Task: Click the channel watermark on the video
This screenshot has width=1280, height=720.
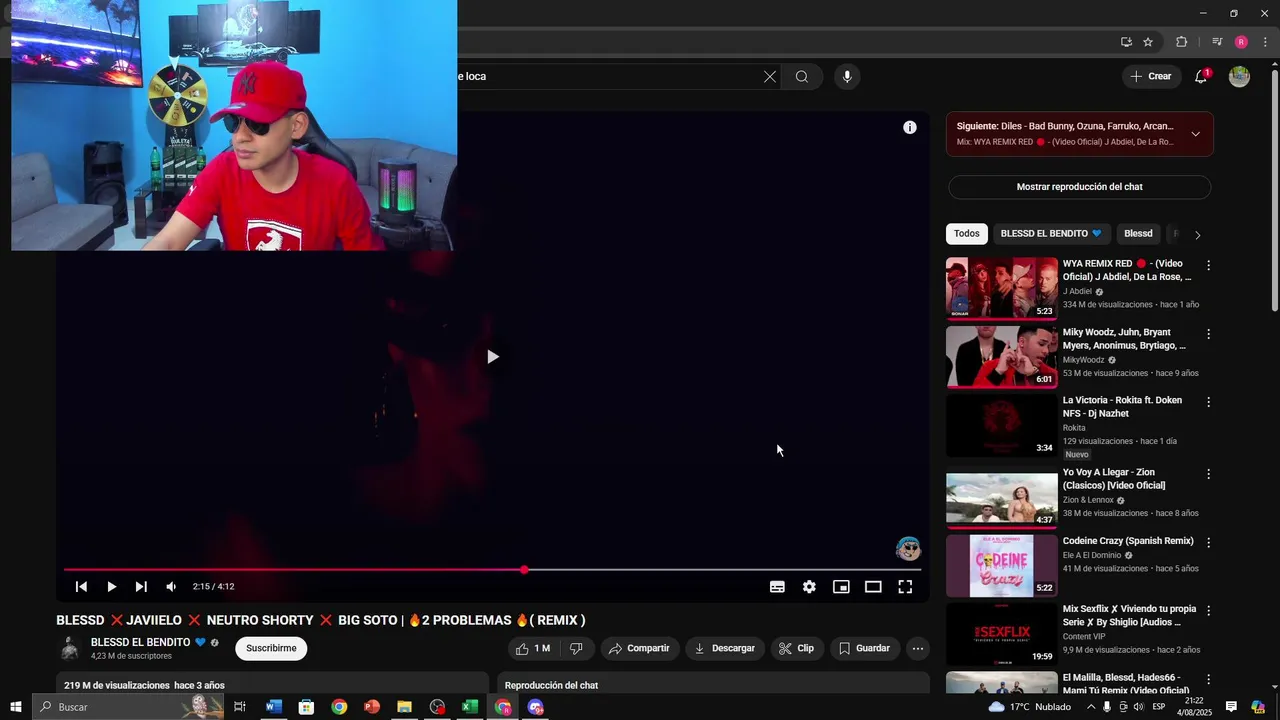Action: click(908, 548)
